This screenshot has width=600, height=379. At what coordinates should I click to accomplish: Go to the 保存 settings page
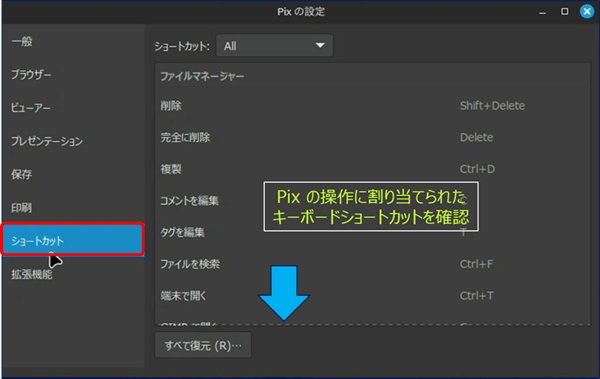point(73,175)
